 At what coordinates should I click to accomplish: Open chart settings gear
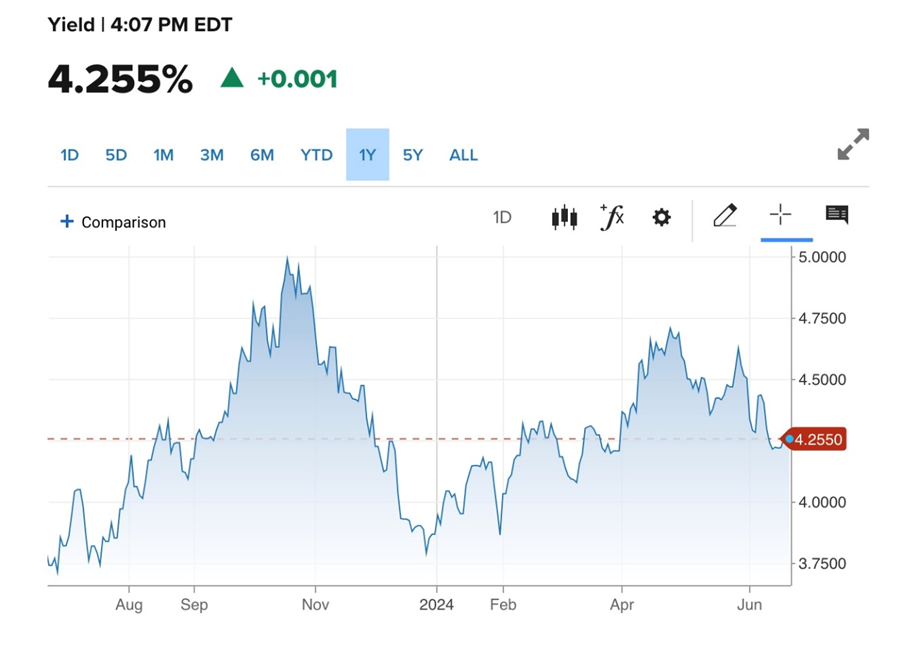click(661, 217)
